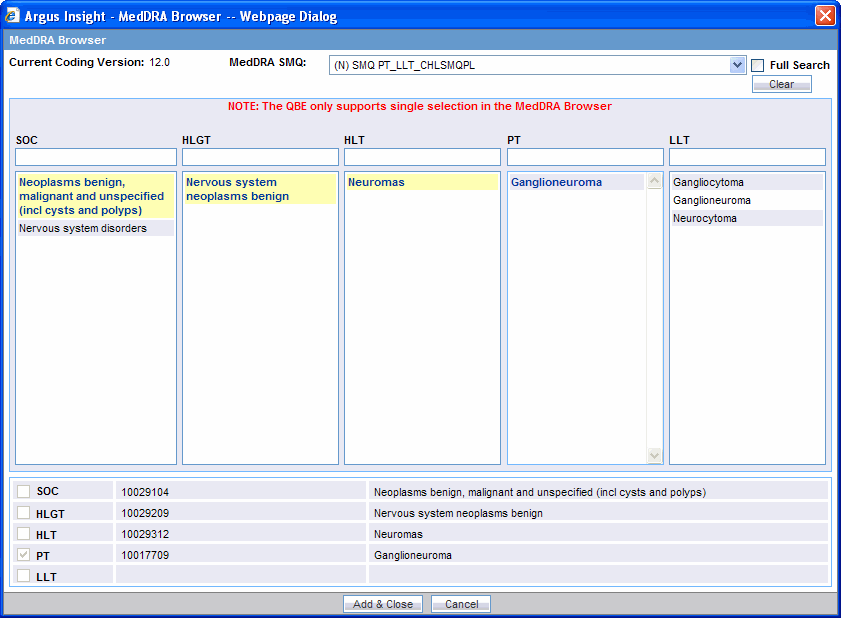Tick the LLT checkbox in results
The height and width of the screenshot is (618, 841).
pyautogui.click(x=23, y=576)
